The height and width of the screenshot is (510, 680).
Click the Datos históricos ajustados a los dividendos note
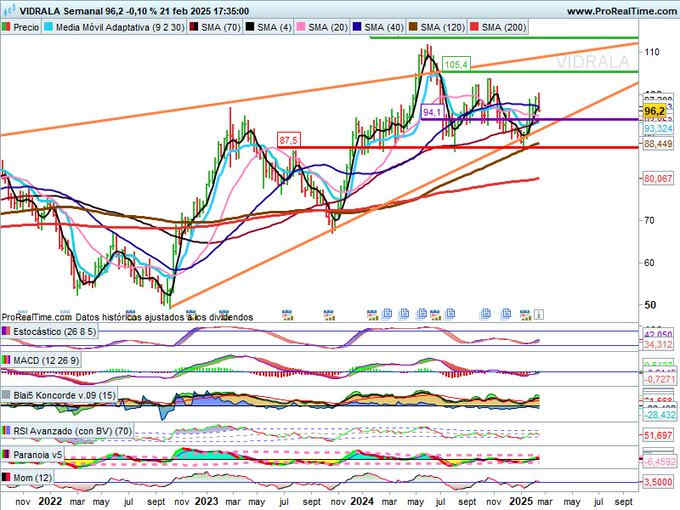[164, 317]
